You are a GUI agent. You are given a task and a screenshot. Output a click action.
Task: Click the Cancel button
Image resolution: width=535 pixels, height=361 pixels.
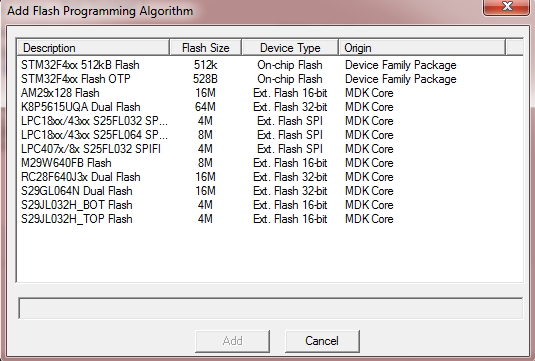pyautogui.click(x=322, y=341)
